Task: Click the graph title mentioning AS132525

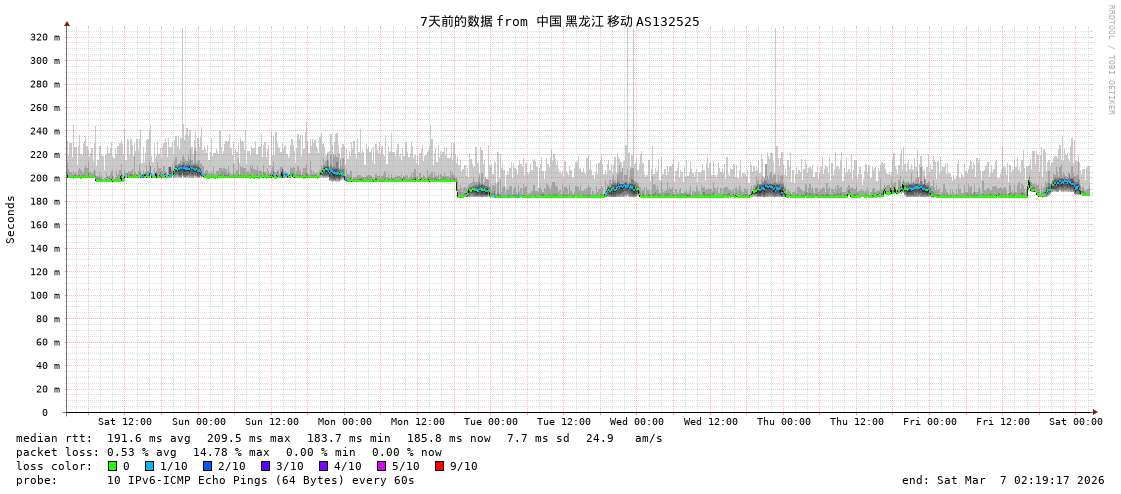Action: point(559,21)
